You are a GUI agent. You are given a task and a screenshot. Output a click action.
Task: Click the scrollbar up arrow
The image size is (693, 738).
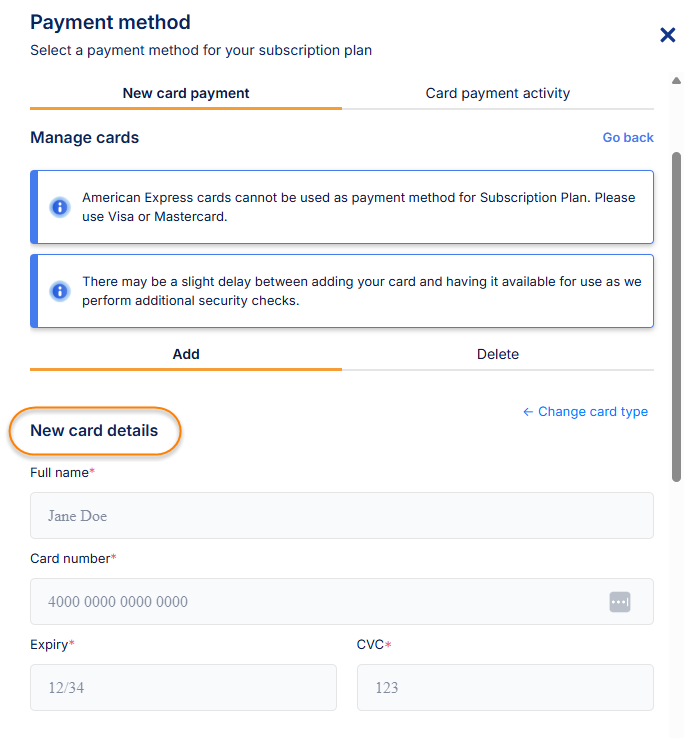(677, 80)
